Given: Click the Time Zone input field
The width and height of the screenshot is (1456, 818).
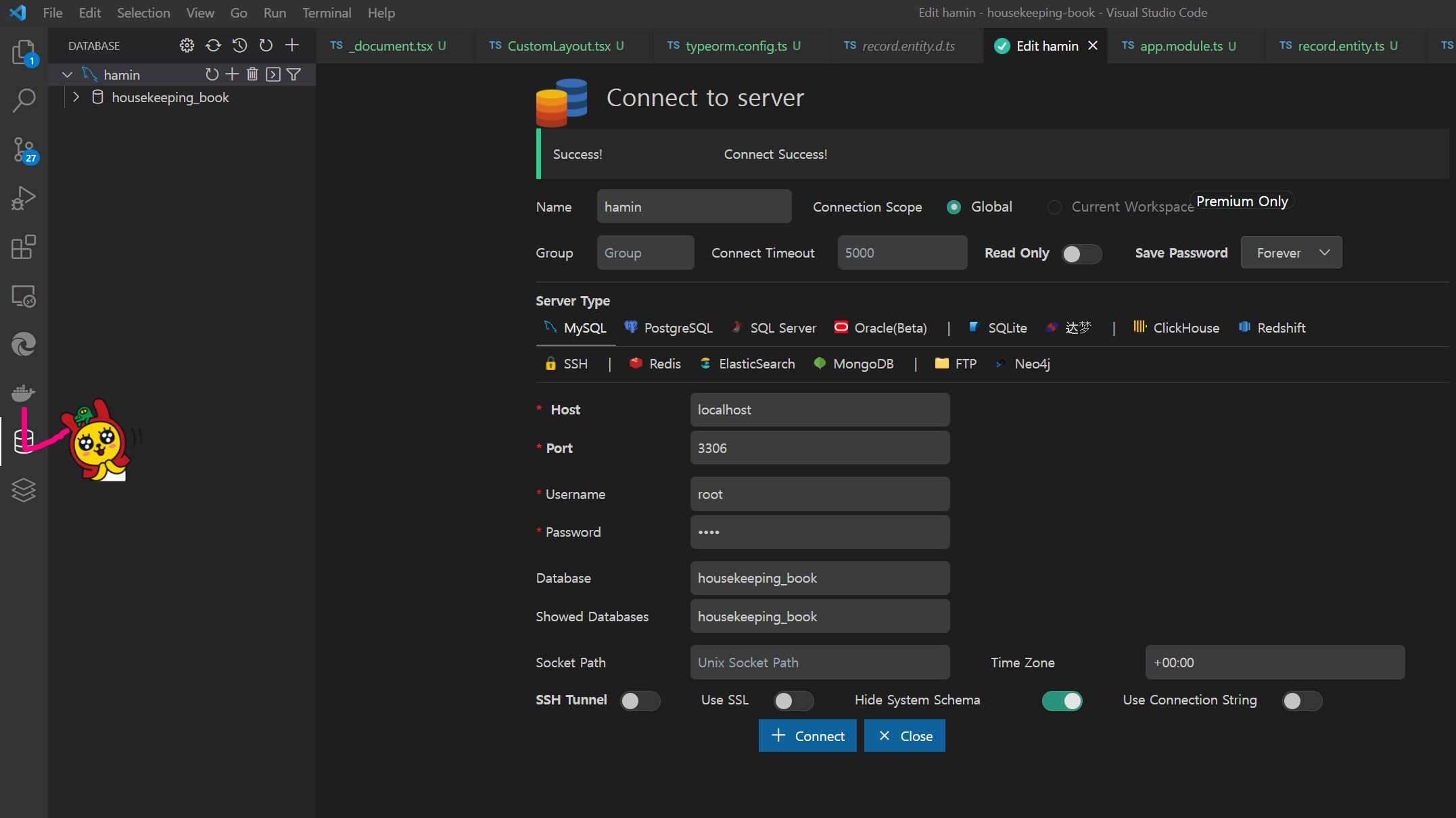Looking at the screenshot, I should click(x=1275, y=663).
